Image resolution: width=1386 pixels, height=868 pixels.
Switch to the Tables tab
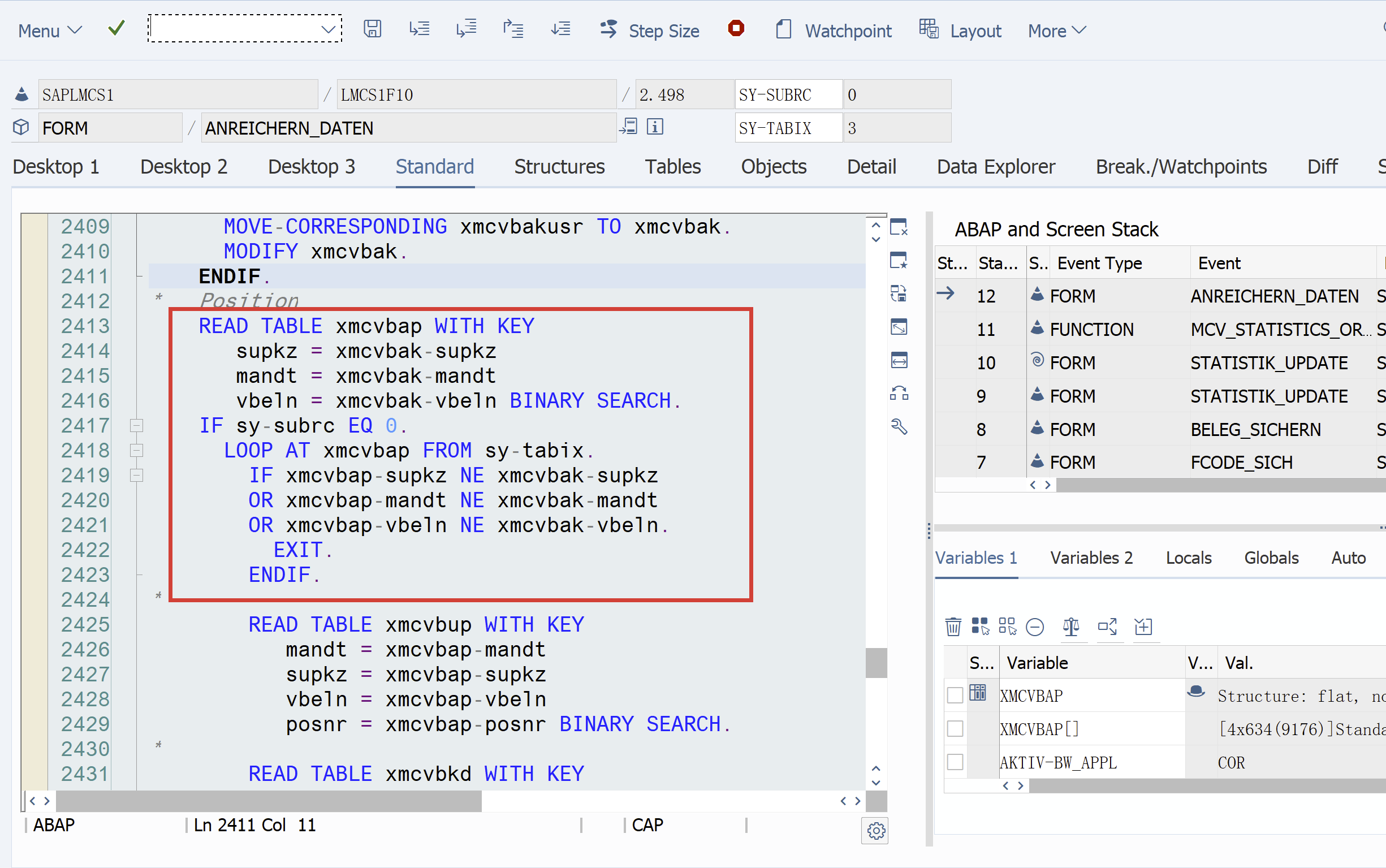[x=672, y=166]
